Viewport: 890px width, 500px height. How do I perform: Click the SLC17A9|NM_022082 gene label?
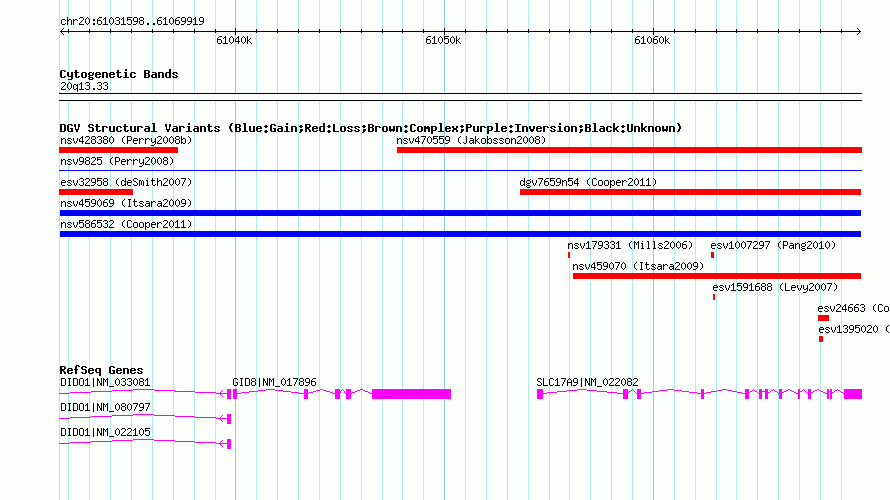[x=587, y=383]
